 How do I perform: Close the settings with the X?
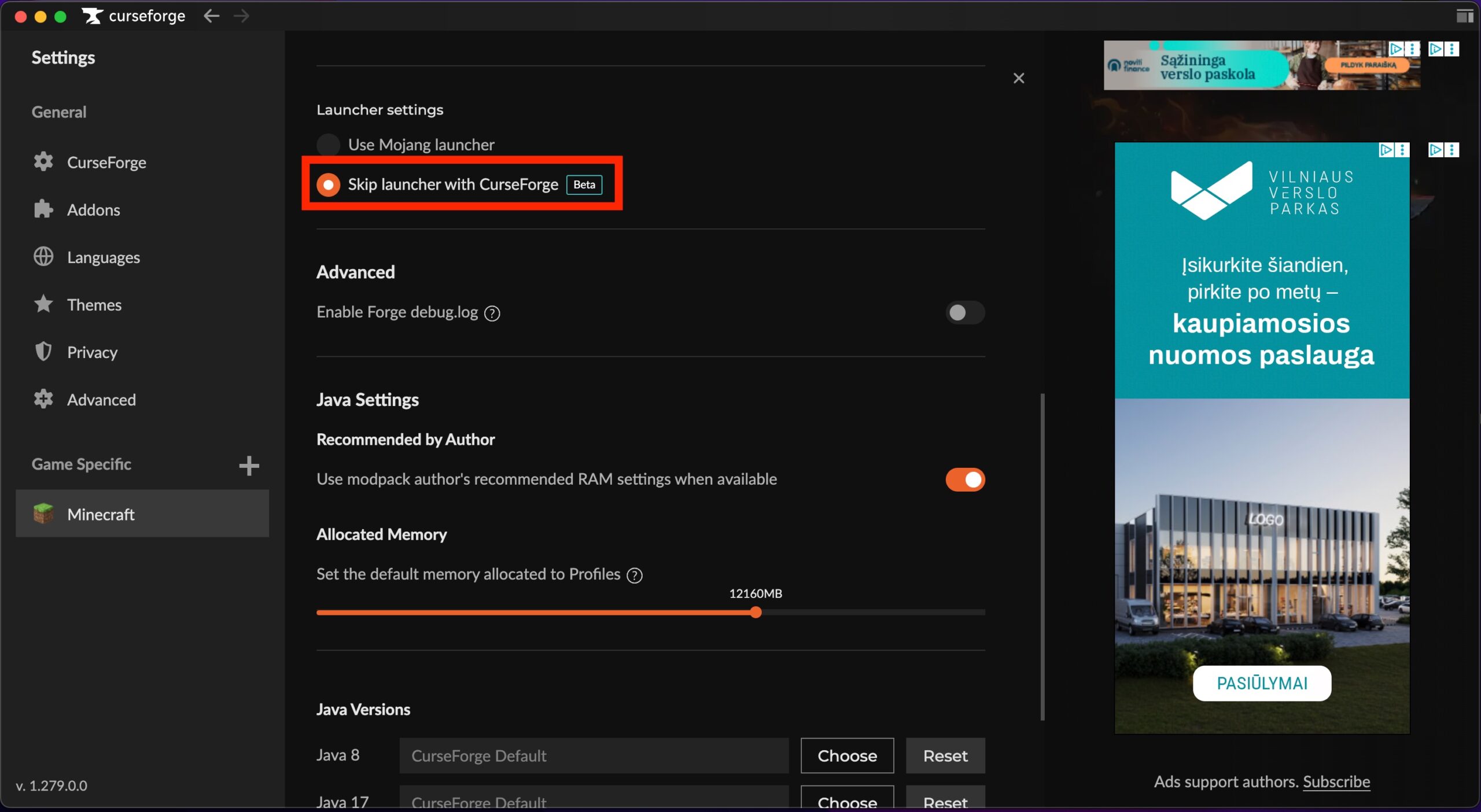(1019, 78)
